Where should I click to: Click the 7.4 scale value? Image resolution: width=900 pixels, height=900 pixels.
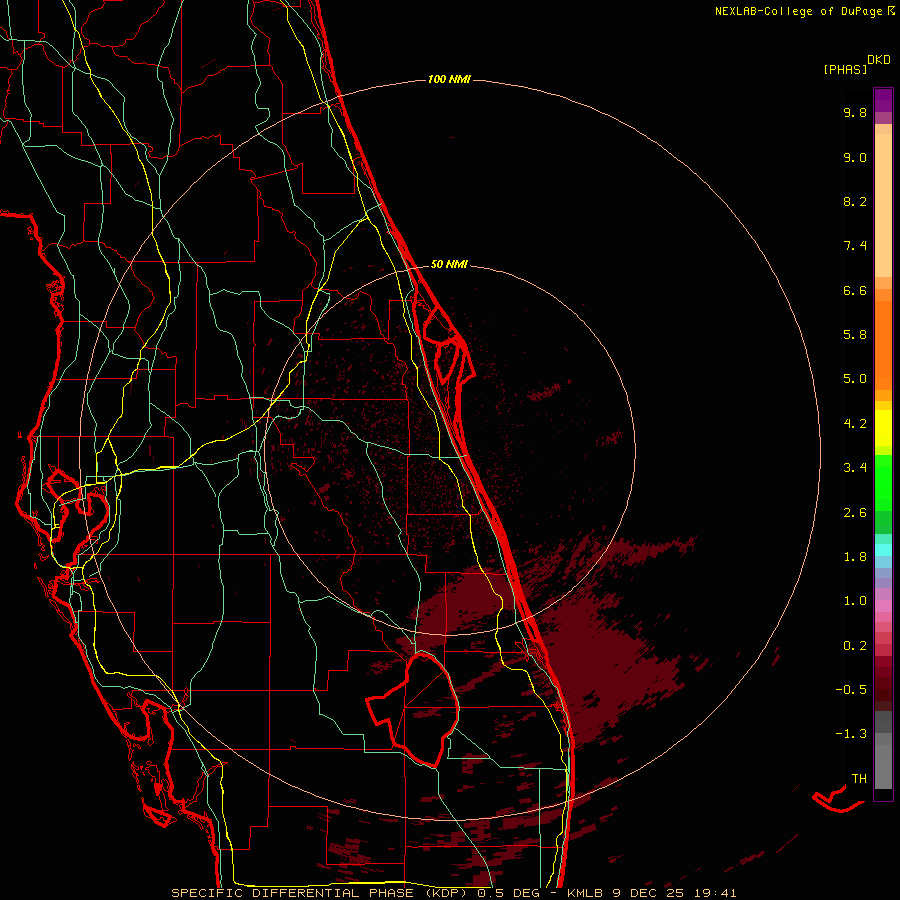coord(855,246)
